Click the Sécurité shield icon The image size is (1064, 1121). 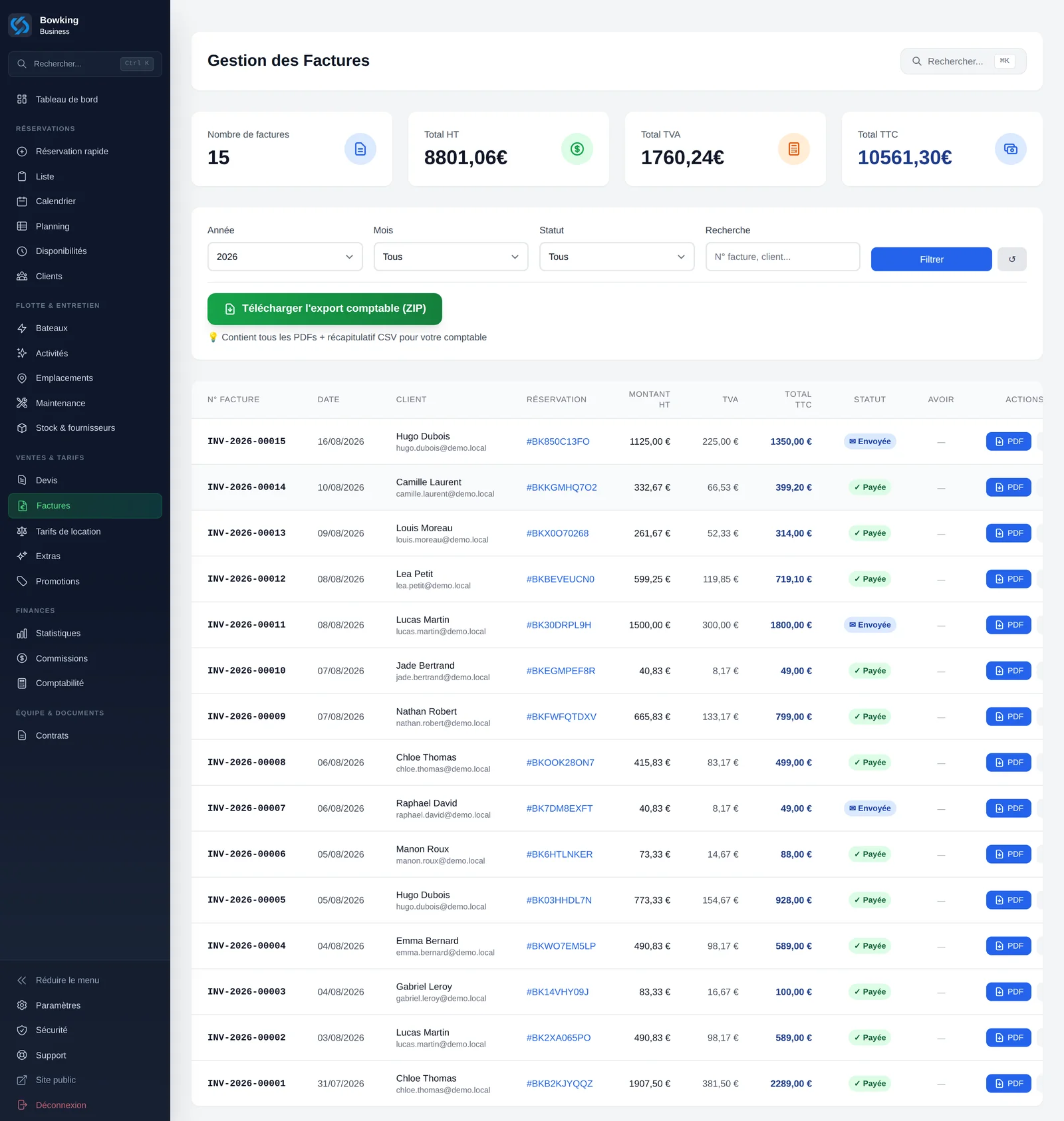22,1030
